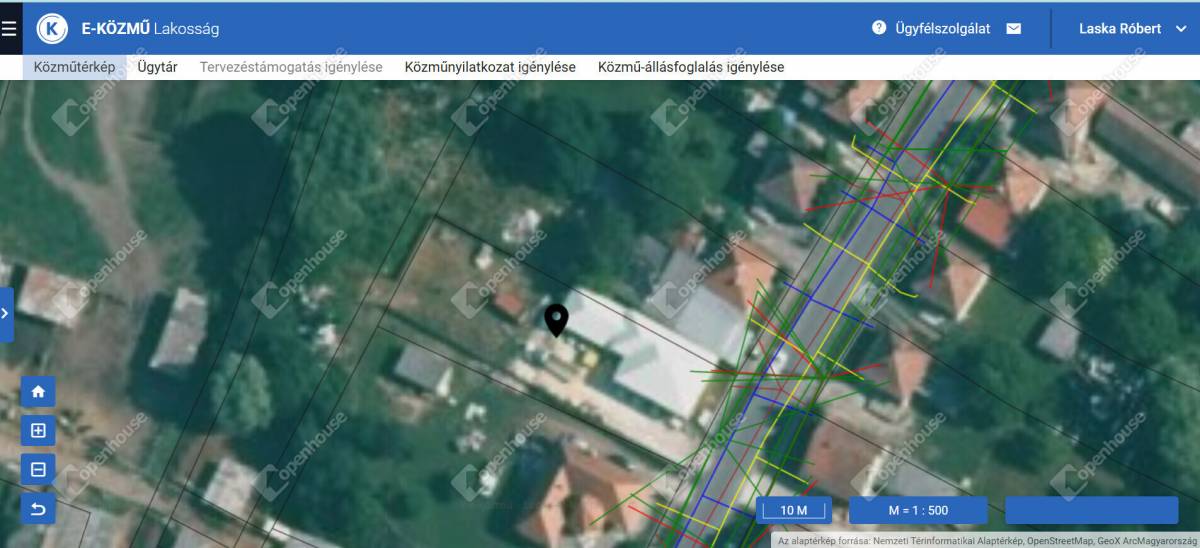Open the hamburger main menu
1200x548 pixels.
pyautogui.click(x=9, y=29)
